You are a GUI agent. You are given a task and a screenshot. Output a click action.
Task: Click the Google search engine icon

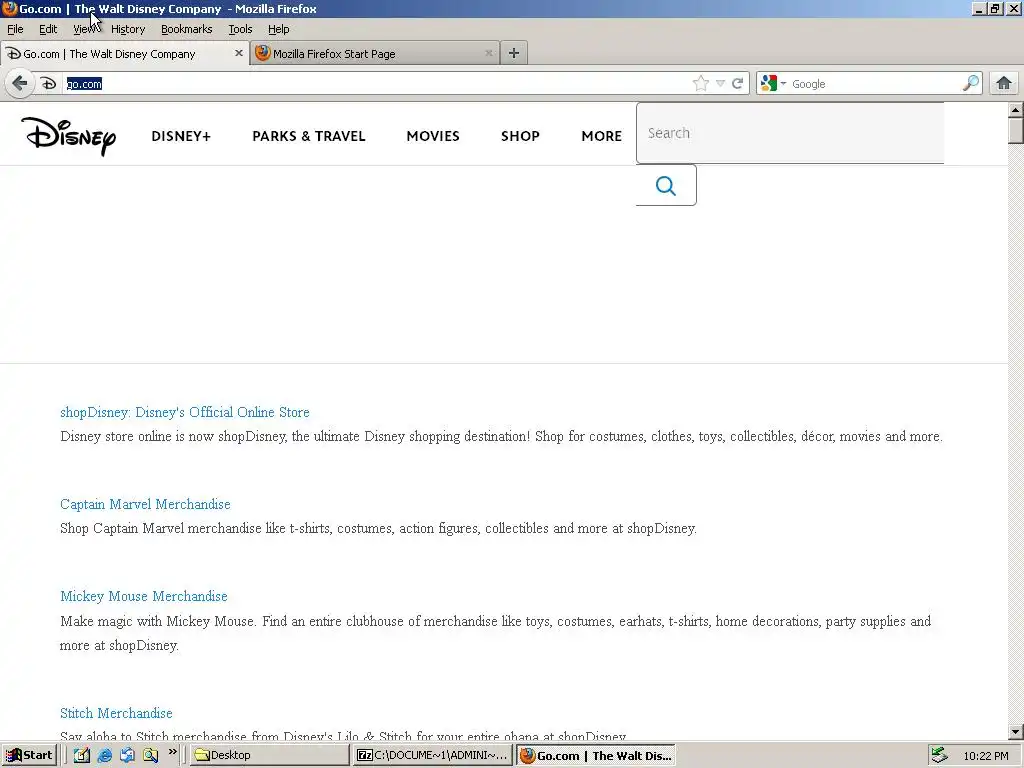pos(769,84)
